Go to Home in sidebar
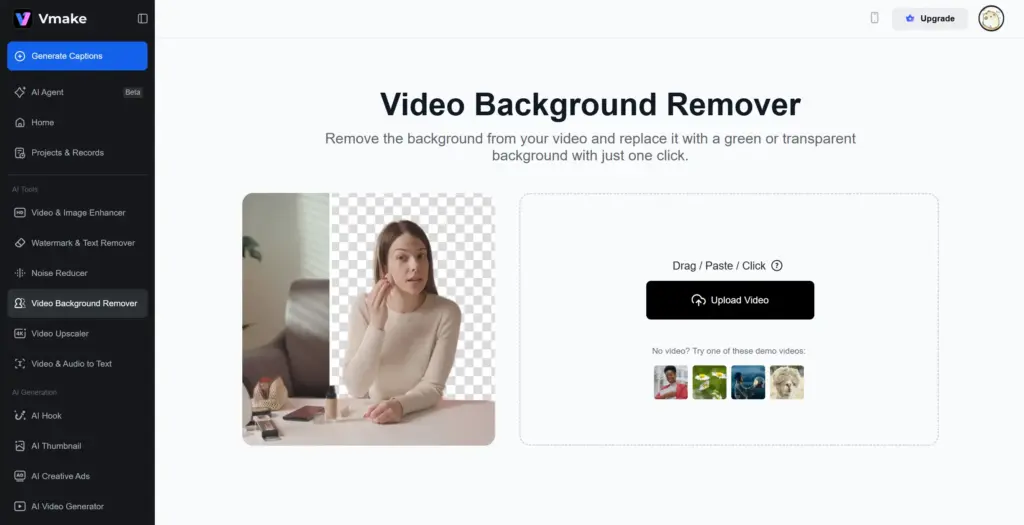1024x525 pixels. point(77,122)
